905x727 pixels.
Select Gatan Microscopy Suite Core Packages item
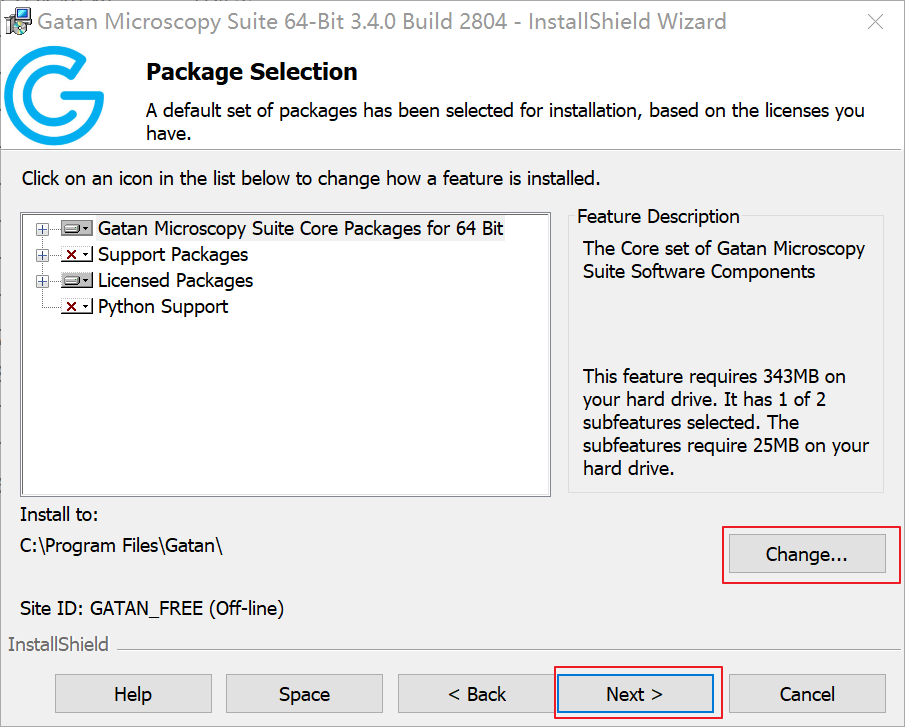[x=300, y=228]
